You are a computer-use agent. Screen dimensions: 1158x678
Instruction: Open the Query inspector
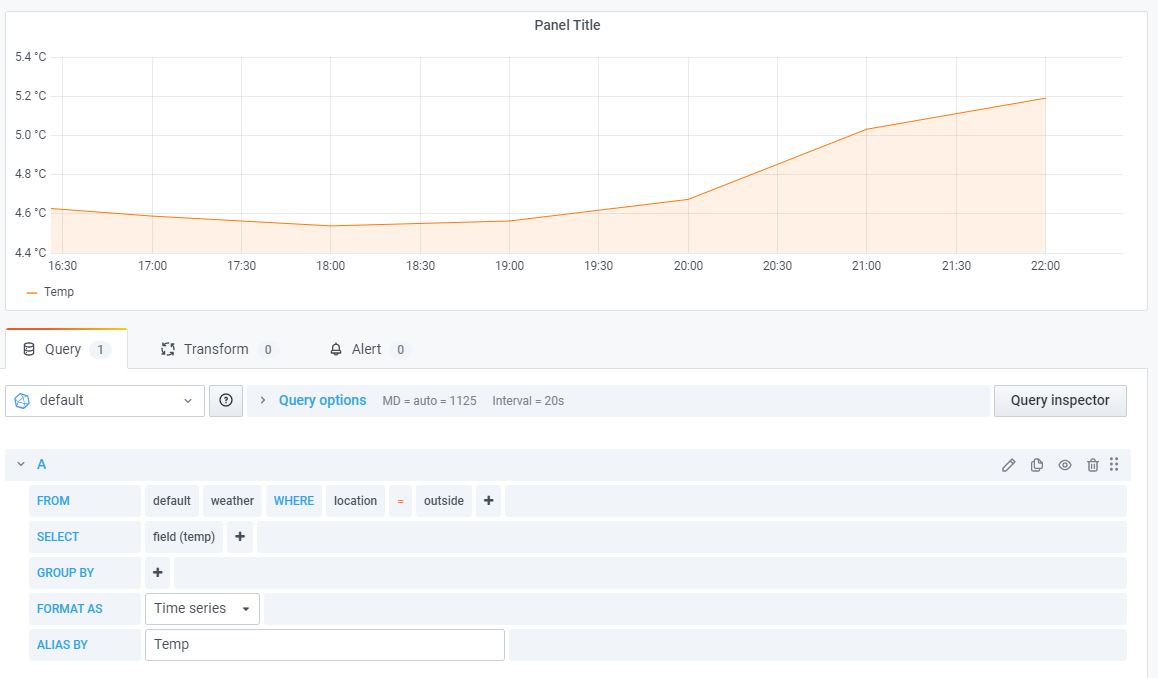click(x=1059, y=401)
